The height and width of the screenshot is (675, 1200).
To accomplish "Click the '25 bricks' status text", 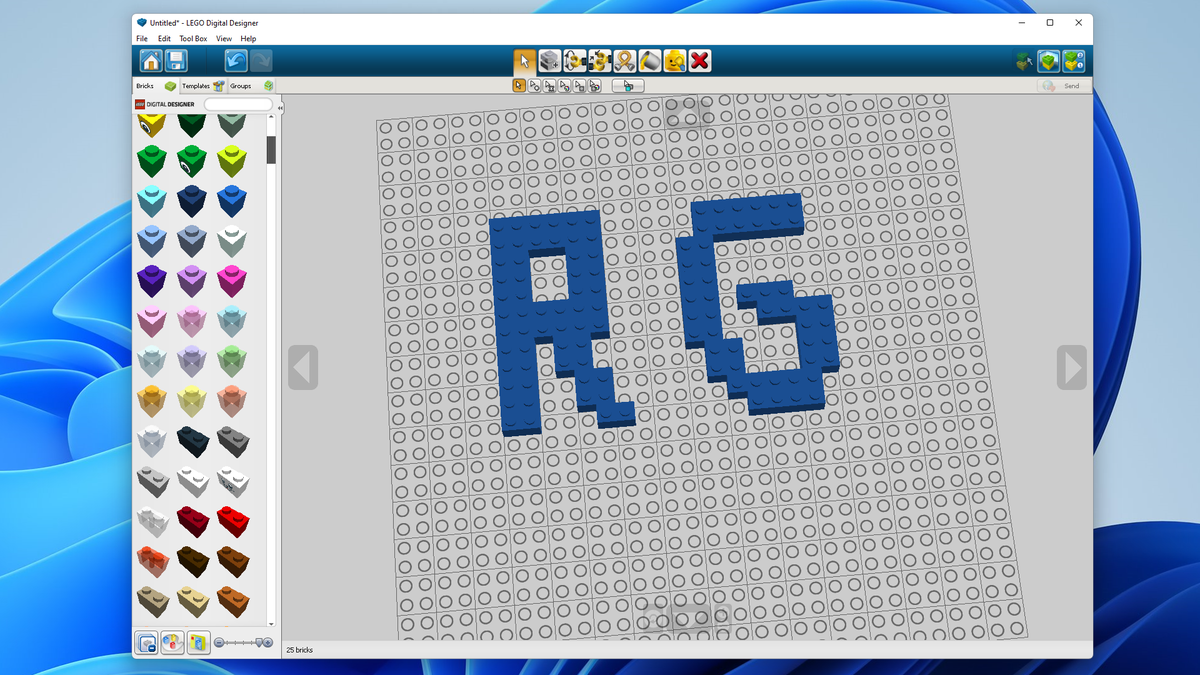I will 299,650.
